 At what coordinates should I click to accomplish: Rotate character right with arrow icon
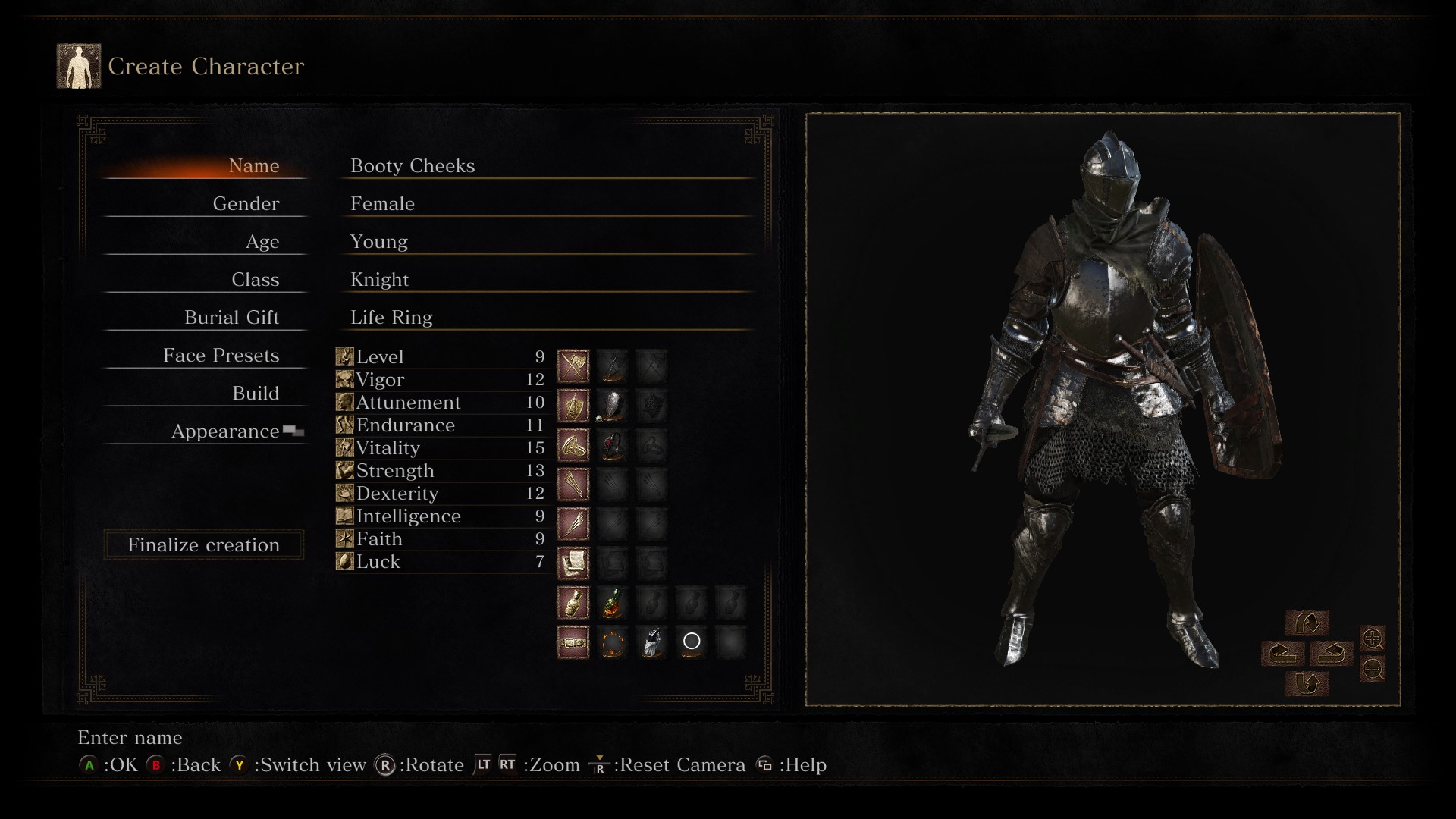1332,653
